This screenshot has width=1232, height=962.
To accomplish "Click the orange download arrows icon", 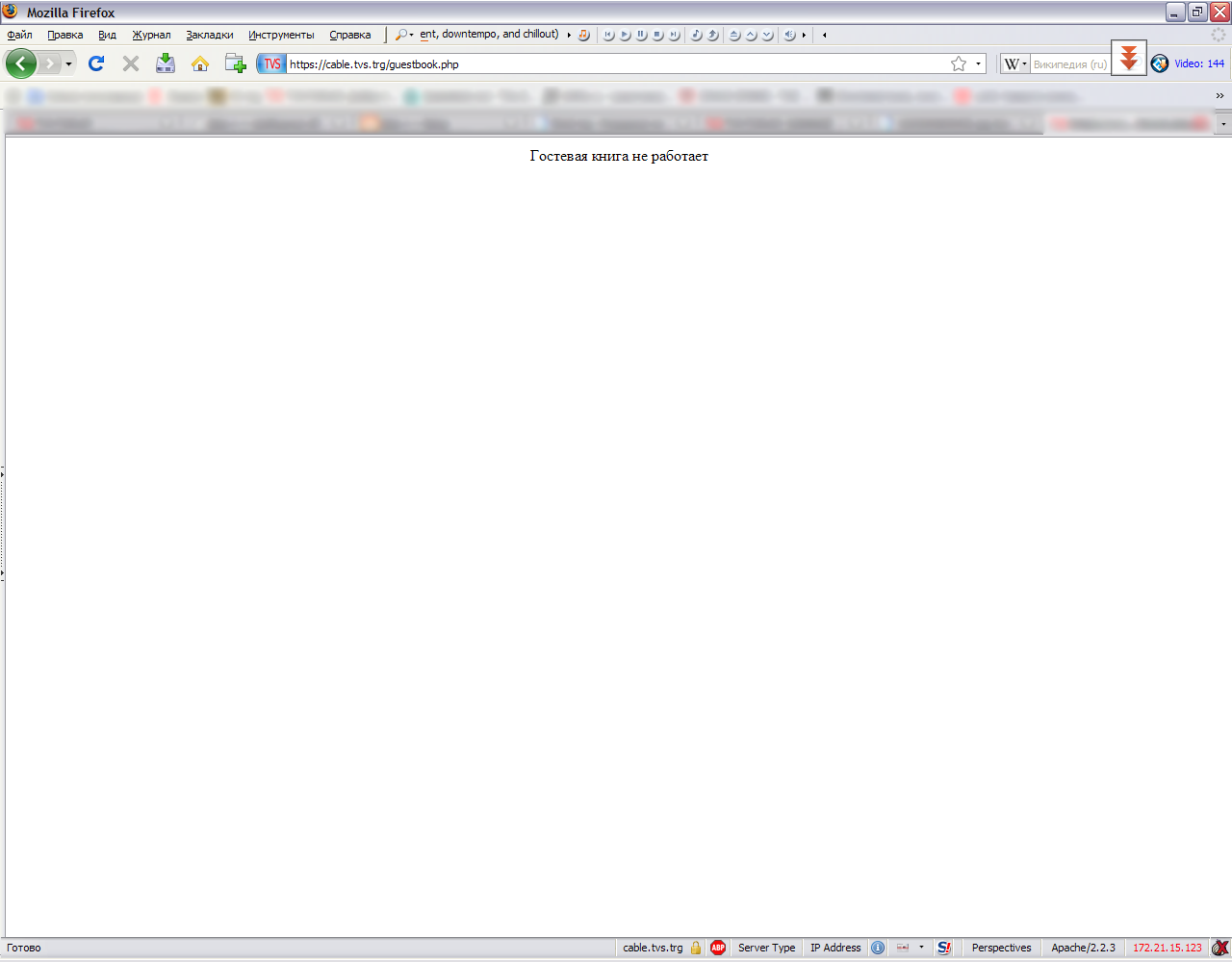I will click(x=1129, y=58).
